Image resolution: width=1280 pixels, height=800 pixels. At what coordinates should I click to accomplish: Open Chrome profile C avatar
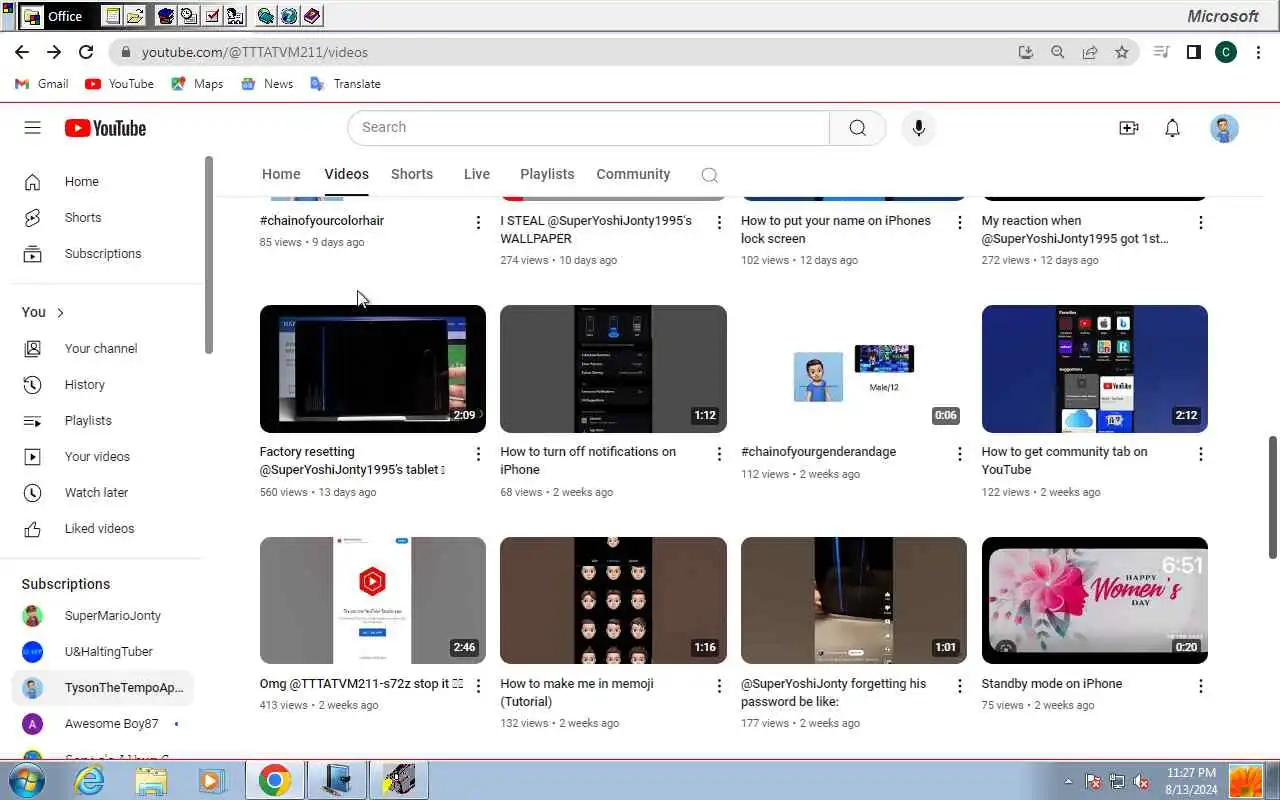[x=1226, y=52]
